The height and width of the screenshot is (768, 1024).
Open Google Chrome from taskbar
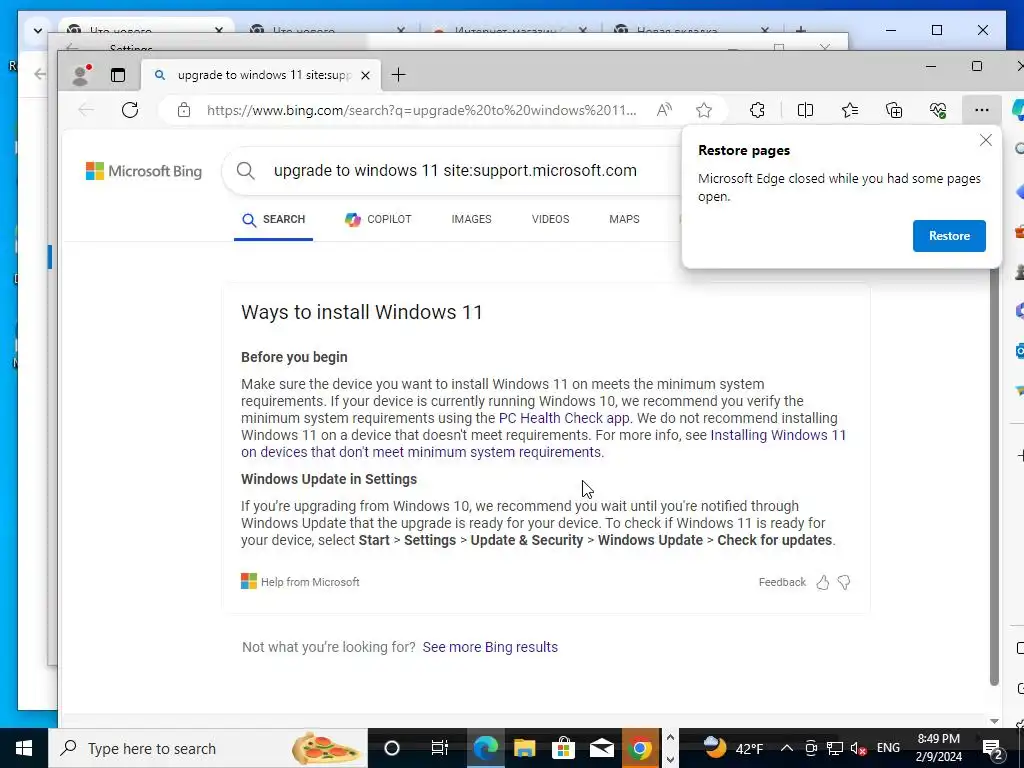tap(640, 748)
